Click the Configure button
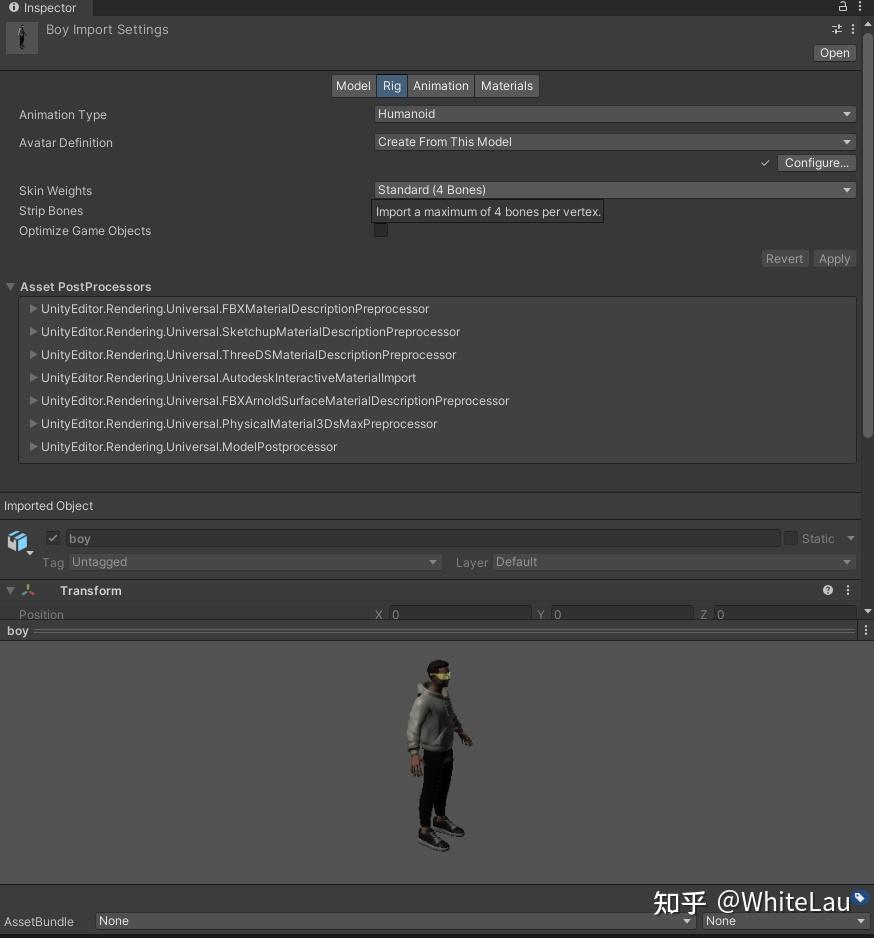The image size is (874, 938). pos(816,162)
